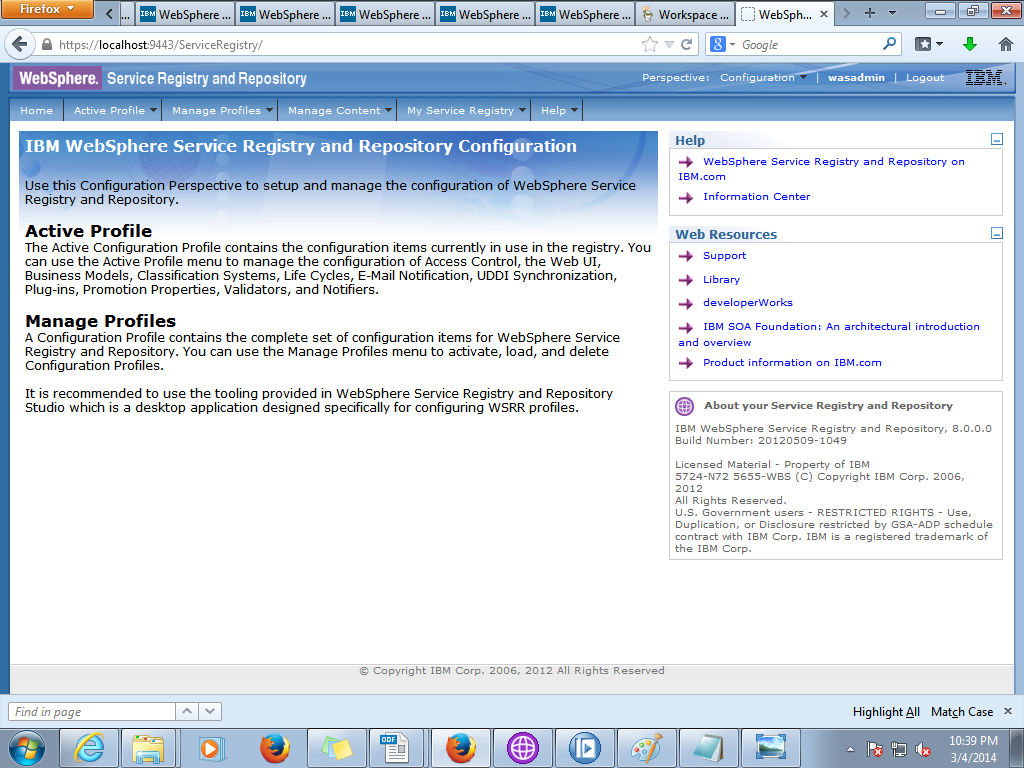This screenshot has height=768, width=1024.
Task: Toggle Highlight All in find bar
Action: click(886, 712)
